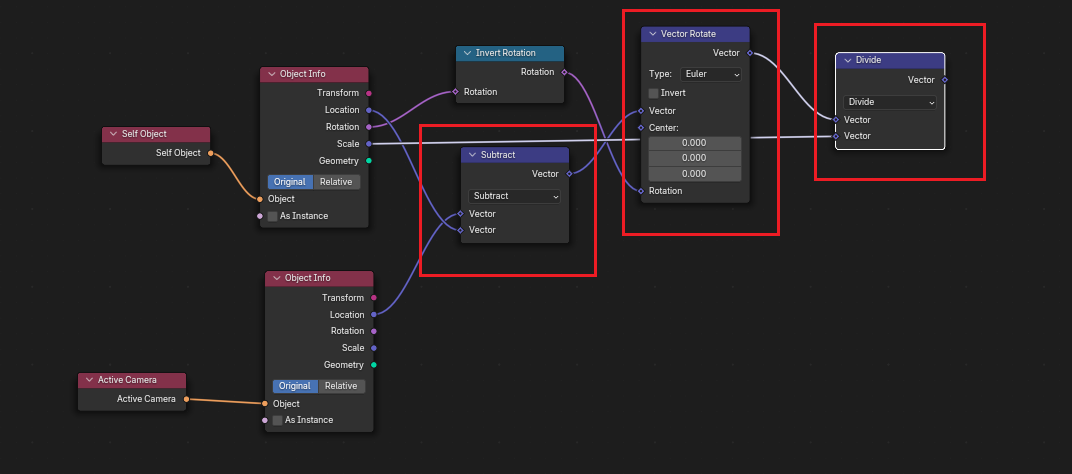Click Rotation output socket on Invert Rotation node
Image resolution: width=1072 pixels, height=474 pixels.
click(x=564, y=72)
